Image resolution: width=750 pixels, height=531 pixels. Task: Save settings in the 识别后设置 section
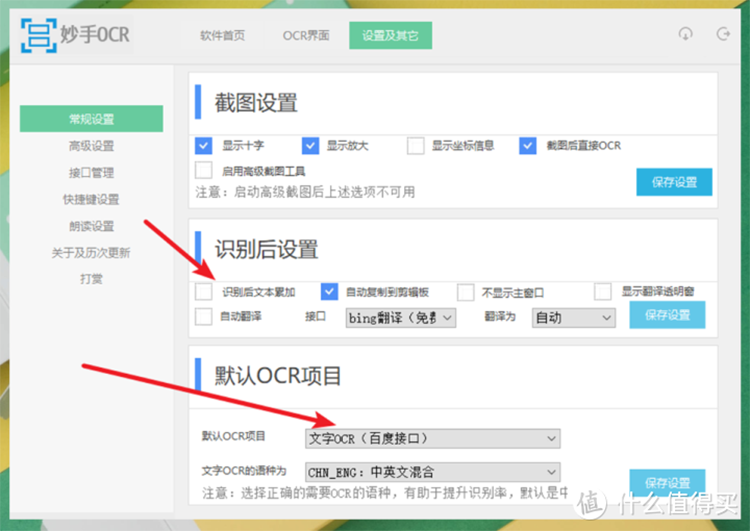667,315
